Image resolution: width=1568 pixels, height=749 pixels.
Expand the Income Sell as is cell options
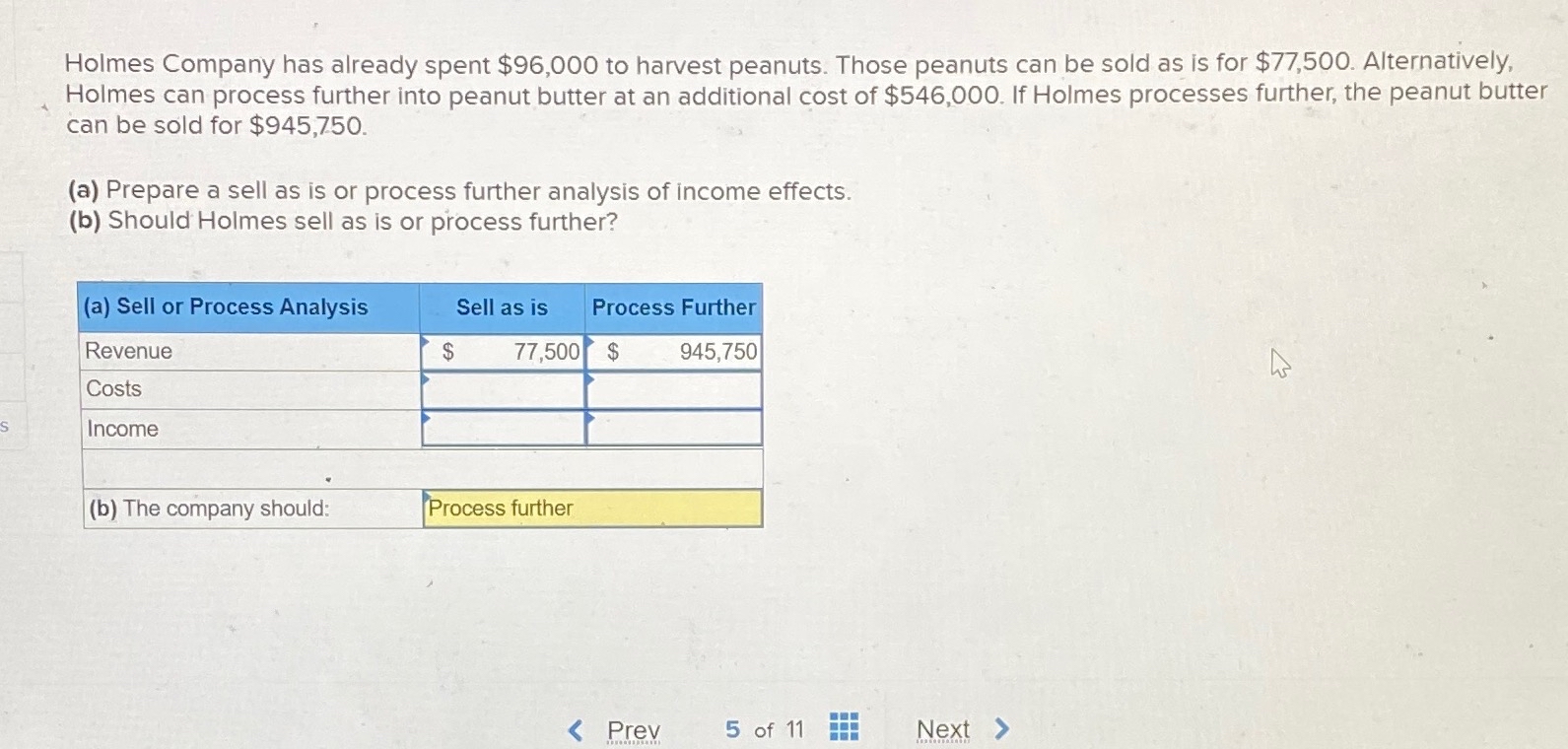[427, 419]
